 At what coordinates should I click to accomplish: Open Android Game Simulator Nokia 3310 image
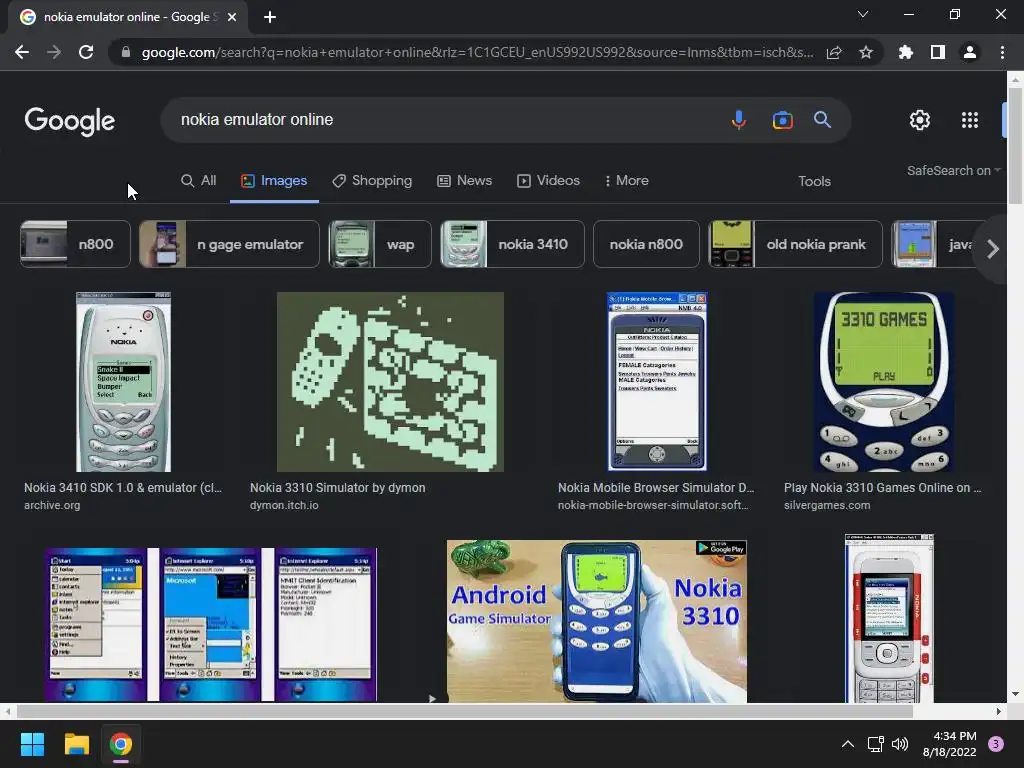click(597, 621)
